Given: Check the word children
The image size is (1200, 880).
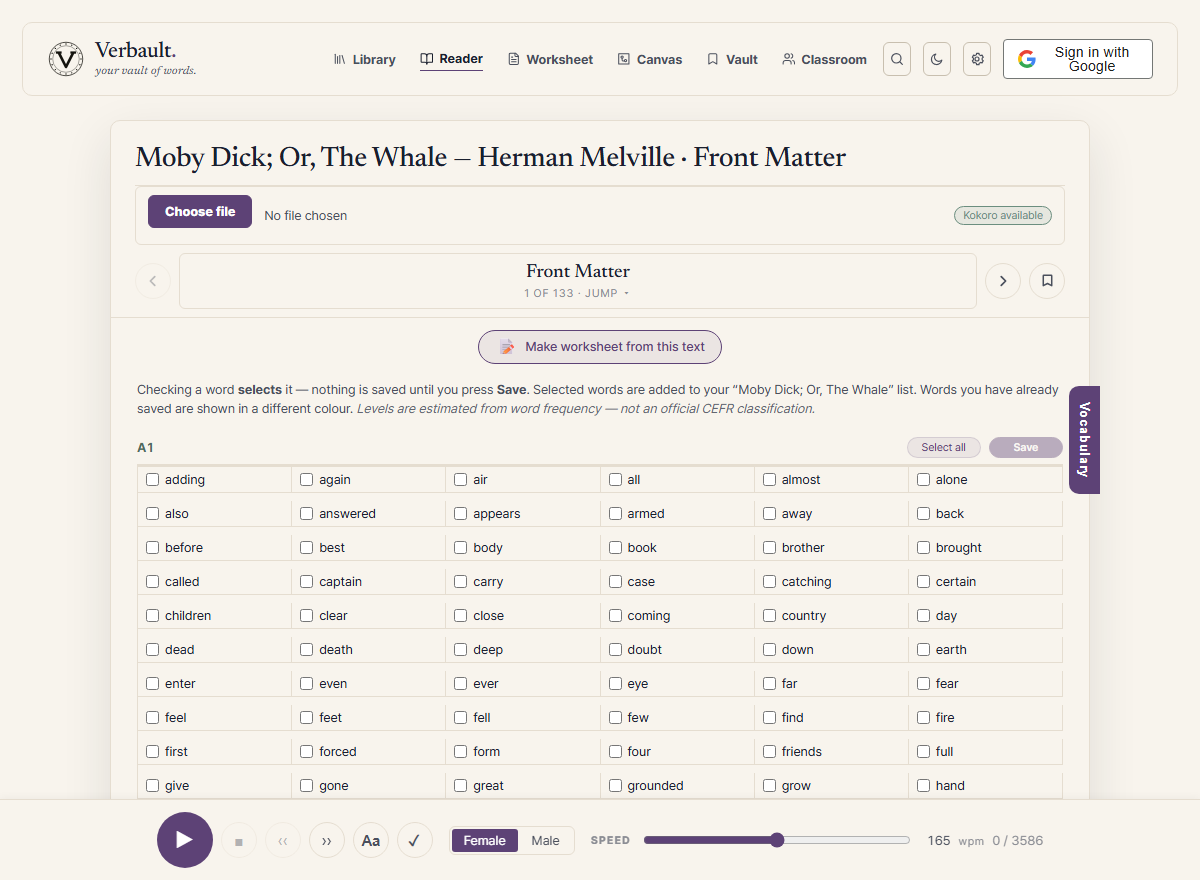Looking at the screenshot, I should coord(153,616).
